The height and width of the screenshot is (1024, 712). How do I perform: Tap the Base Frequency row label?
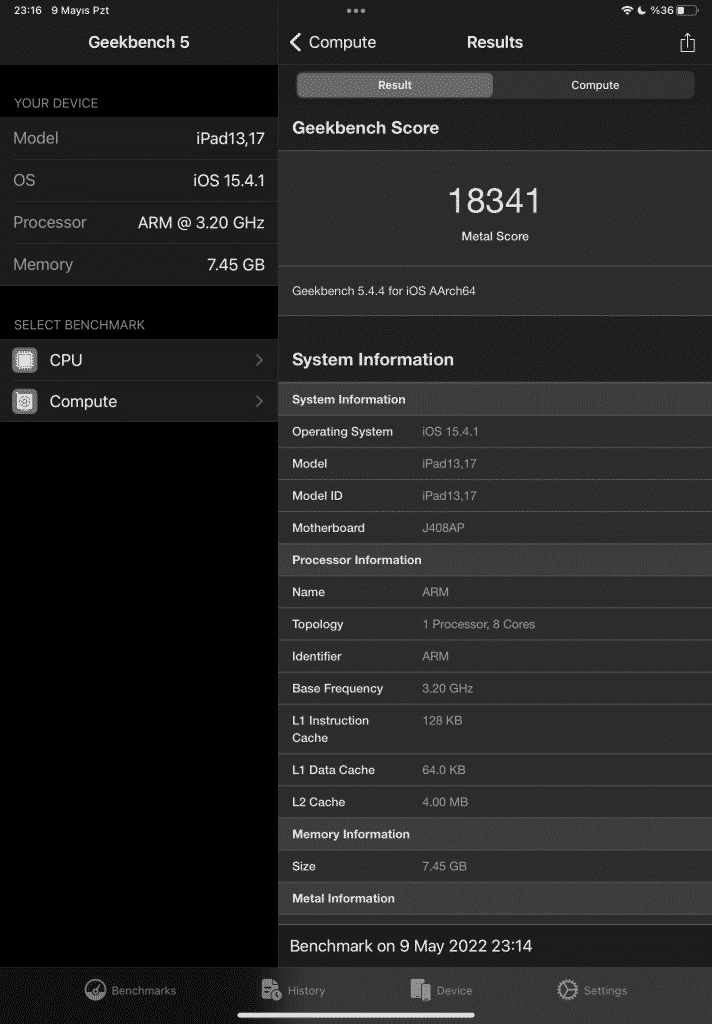pyautogui.click(x=338, y=688)
